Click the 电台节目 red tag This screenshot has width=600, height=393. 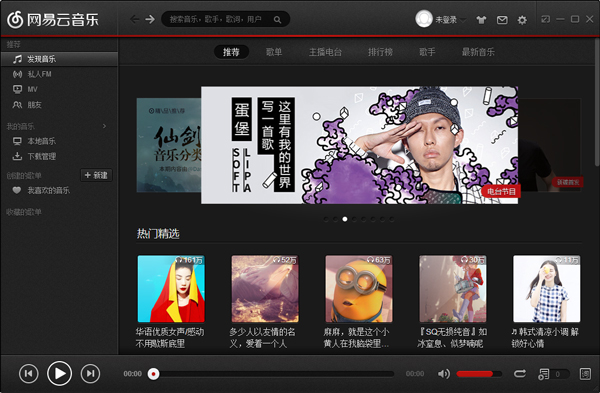[x=501, y=191]
